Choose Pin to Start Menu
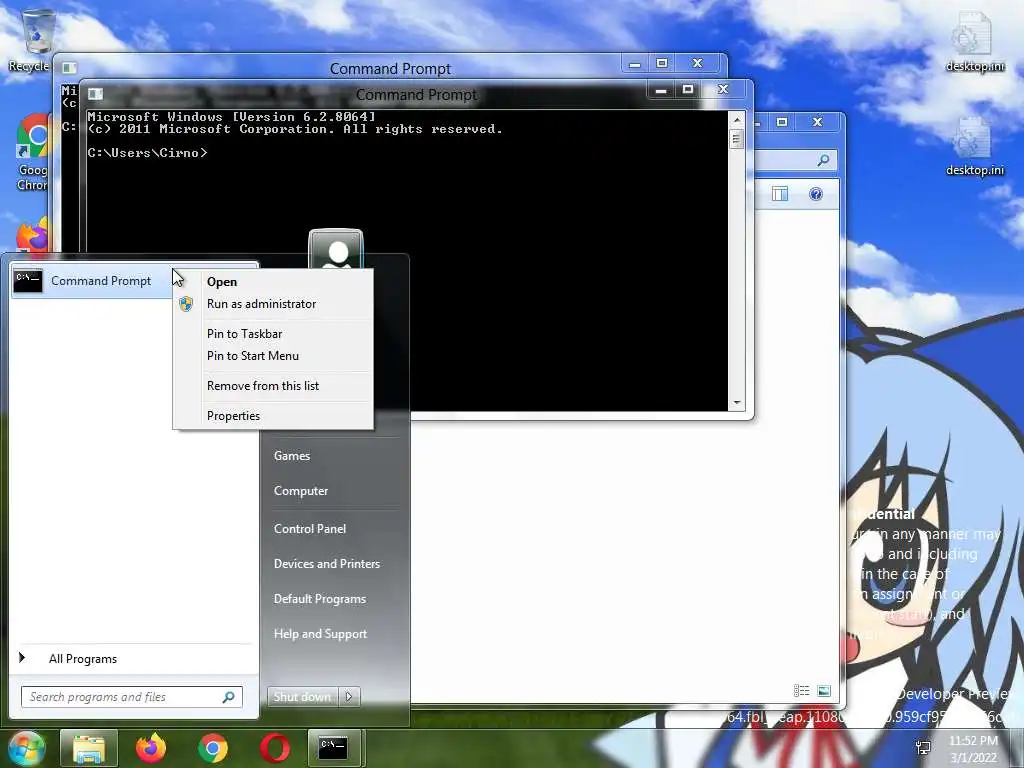Viewport: 1024px width, 768px height. pos(253,356)
